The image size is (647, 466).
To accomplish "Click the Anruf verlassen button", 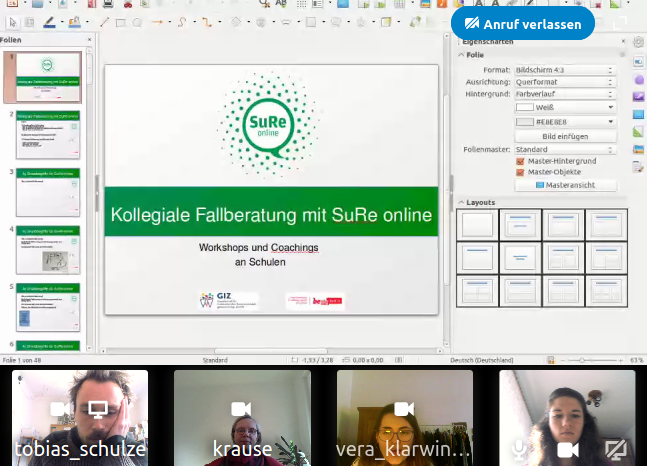I will point(523,23).
